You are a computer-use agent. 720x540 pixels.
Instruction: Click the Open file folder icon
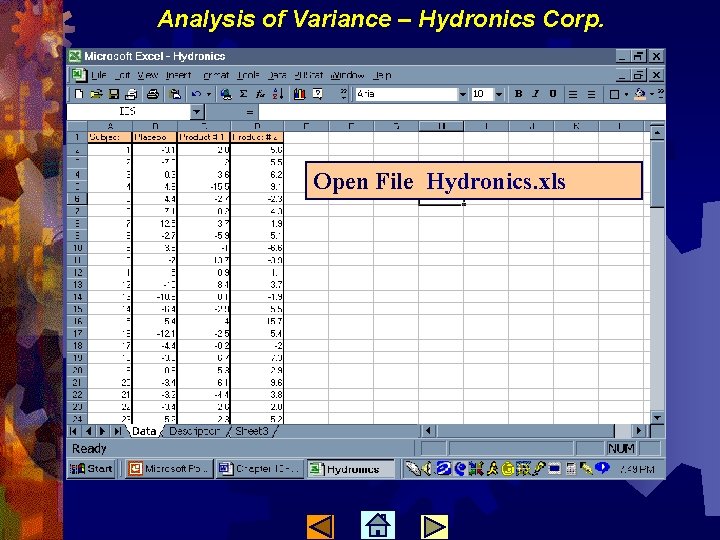pos(96,94)
